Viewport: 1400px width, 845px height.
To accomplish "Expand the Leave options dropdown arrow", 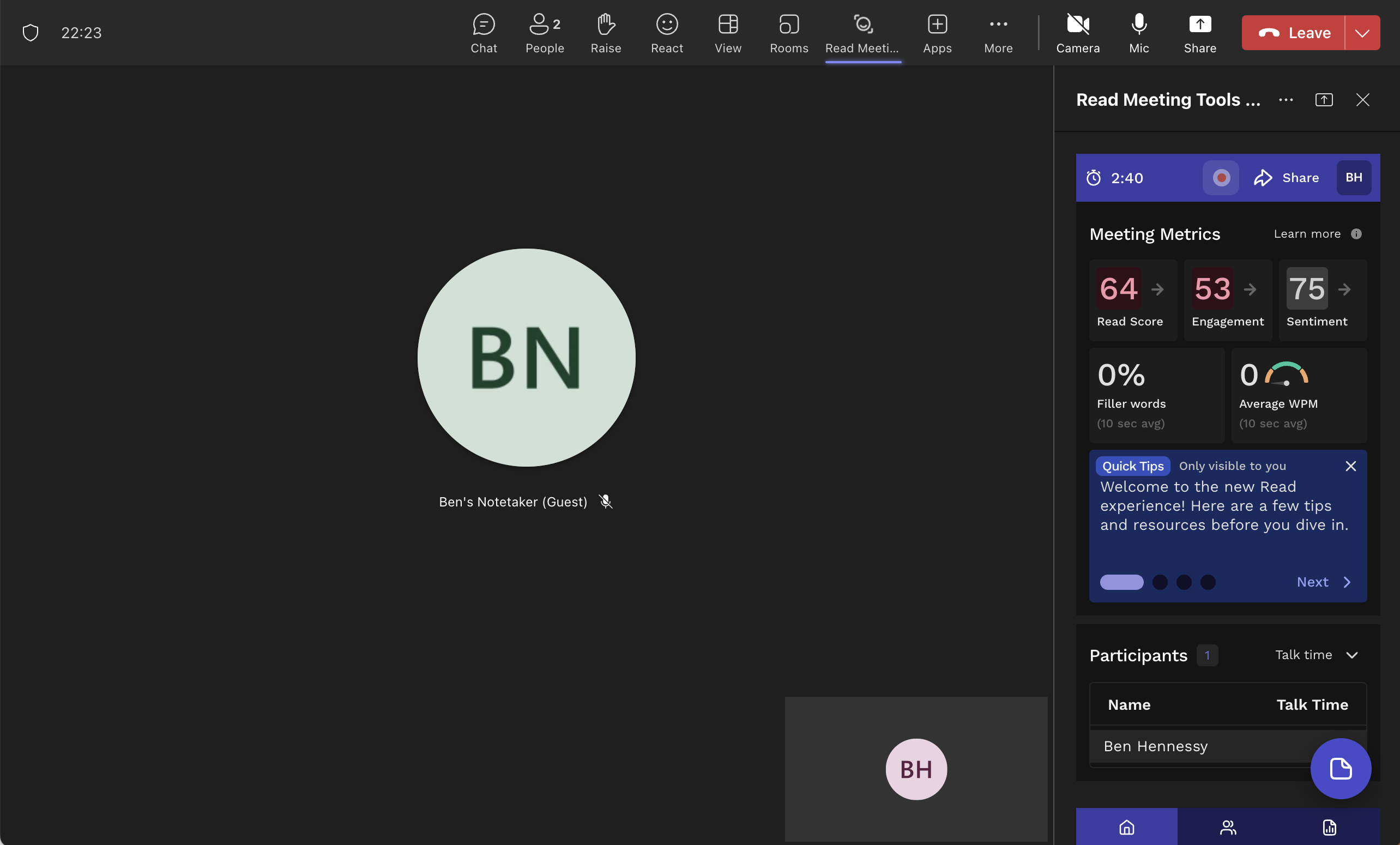I will tap(1362, 33).
